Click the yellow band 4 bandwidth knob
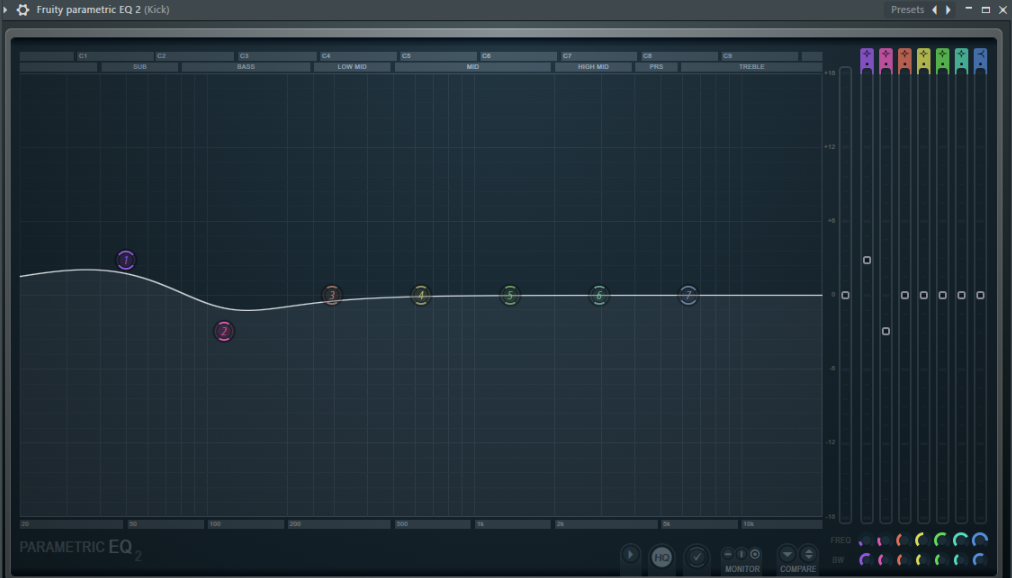The height and width of the screenshot is (578, 1012). point(923,560)
